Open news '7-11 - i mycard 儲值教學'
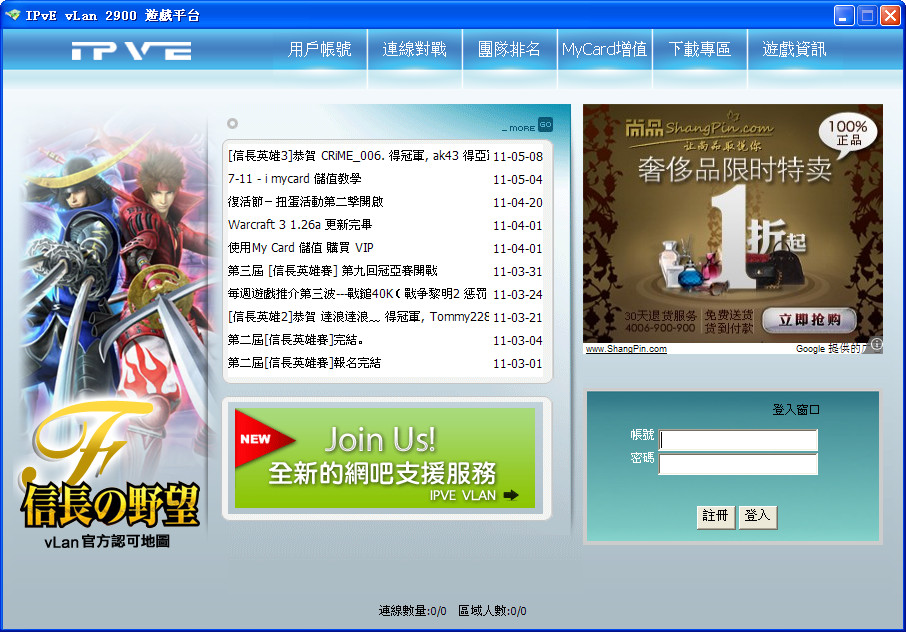The width and height of the screenshot is (906, 632). click(x=295, y=179)
